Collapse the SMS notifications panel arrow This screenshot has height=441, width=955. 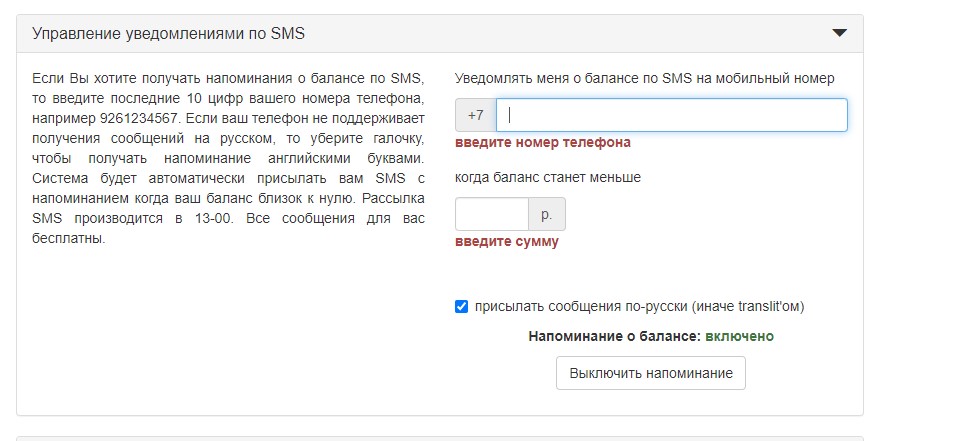(x=839, y=33)
